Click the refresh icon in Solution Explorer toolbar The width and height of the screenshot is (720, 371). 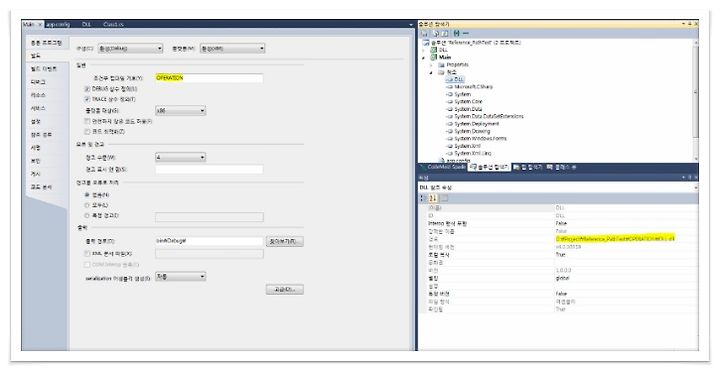tap(445, 34)
